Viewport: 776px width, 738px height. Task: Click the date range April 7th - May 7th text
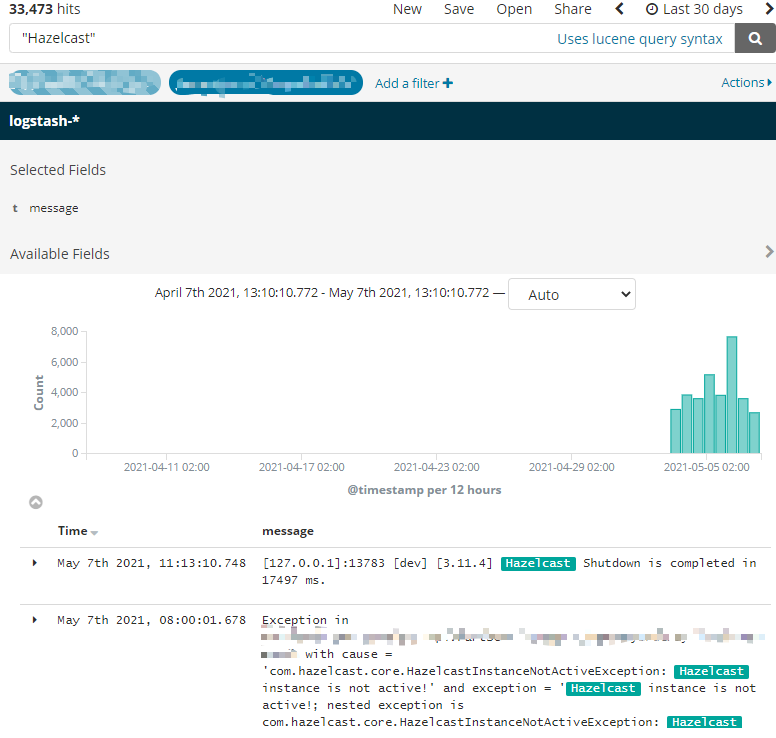(x=322, y=293)
